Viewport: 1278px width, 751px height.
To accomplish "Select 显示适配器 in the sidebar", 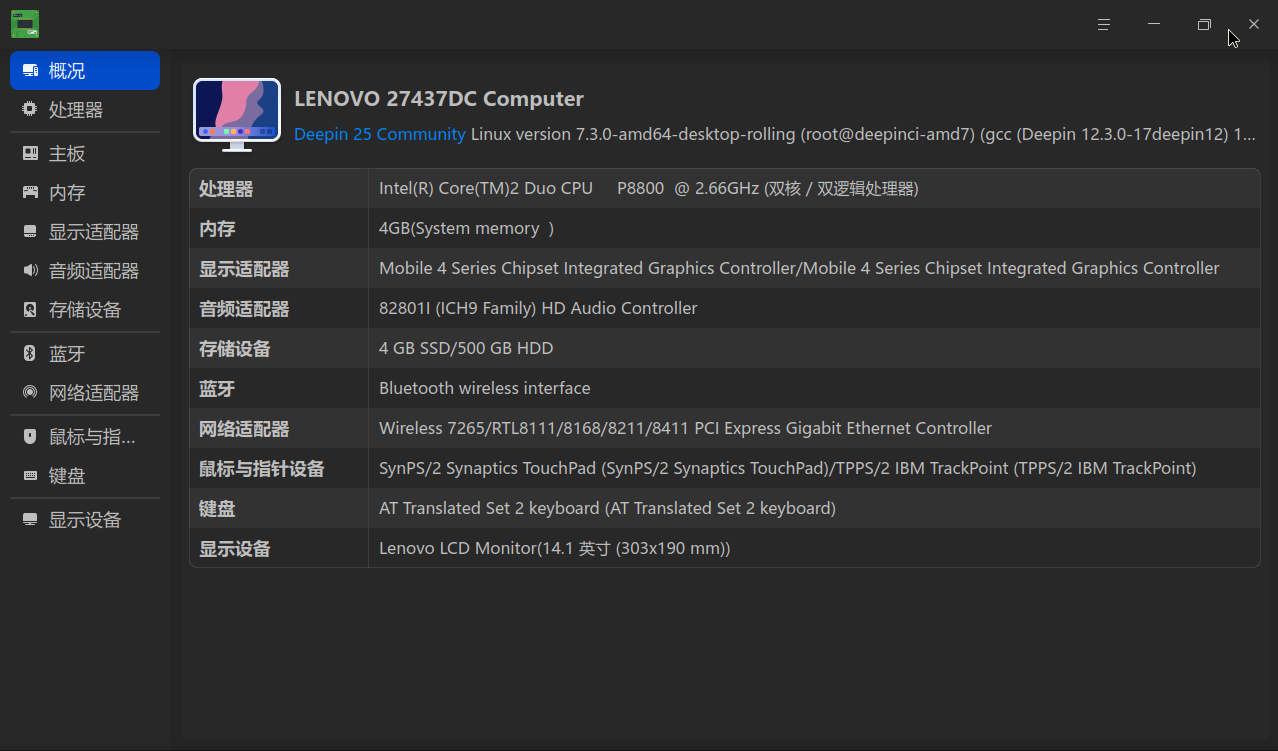I will [85, 232].
